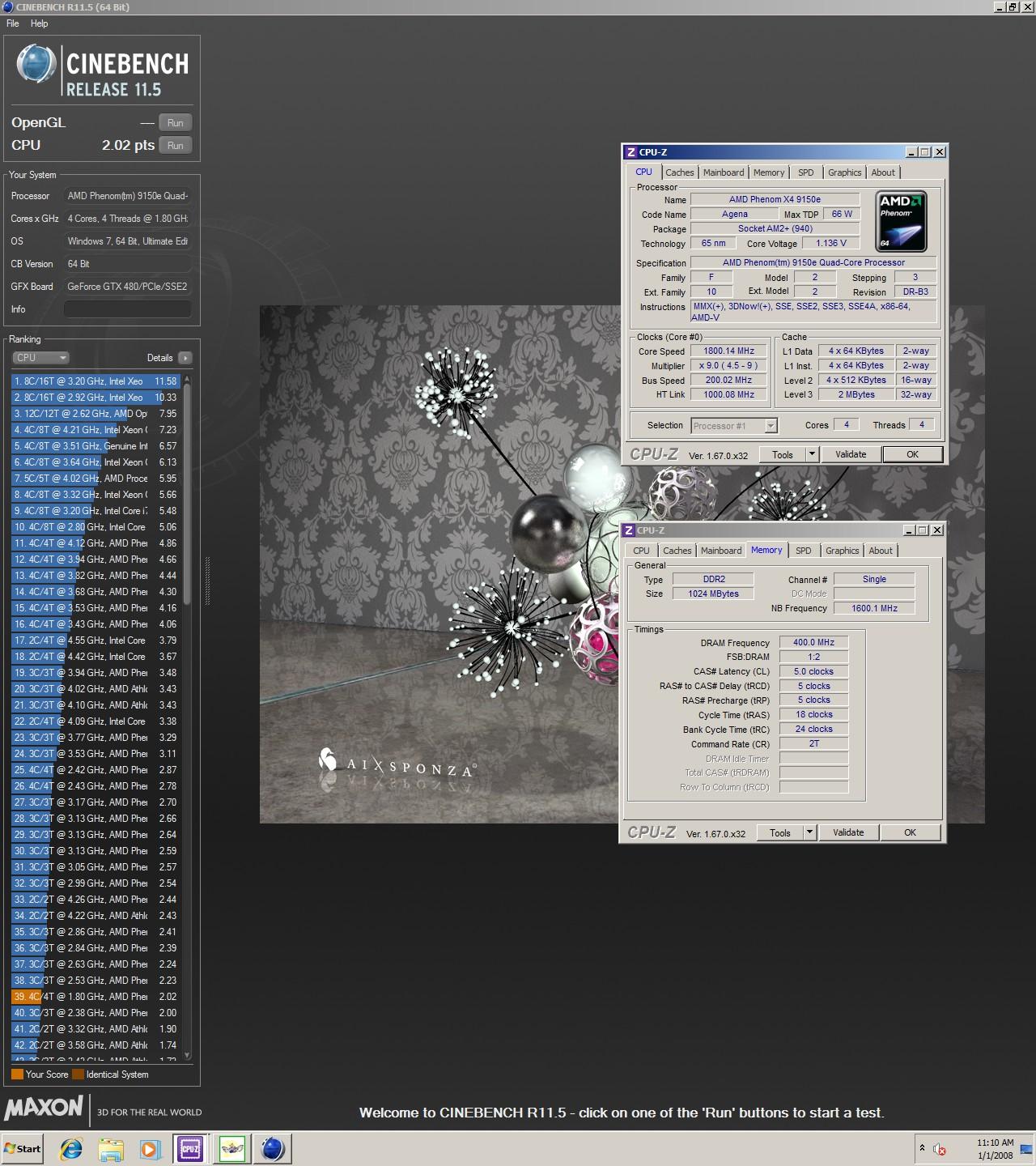1036x1166 pixels.
Task: Click CPU-Z title icon of top window
Action: 631,152
